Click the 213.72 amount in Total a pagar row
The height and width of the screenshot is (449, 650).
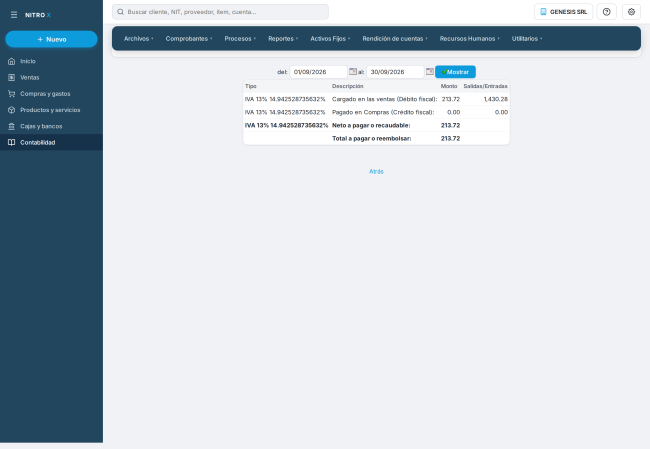tap(451, 138)
